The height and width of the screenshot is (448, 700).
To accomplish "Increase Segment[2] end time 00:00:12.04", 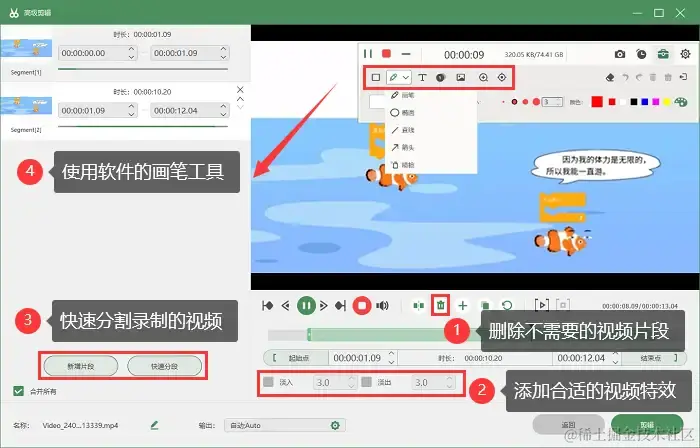I will 224,107.
